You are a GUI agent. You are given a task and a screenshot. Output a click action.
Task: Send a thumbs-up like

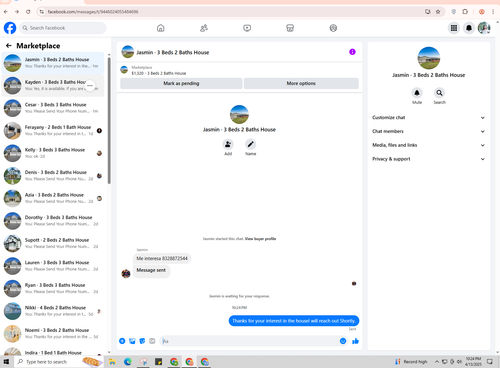tap(355, 341)
